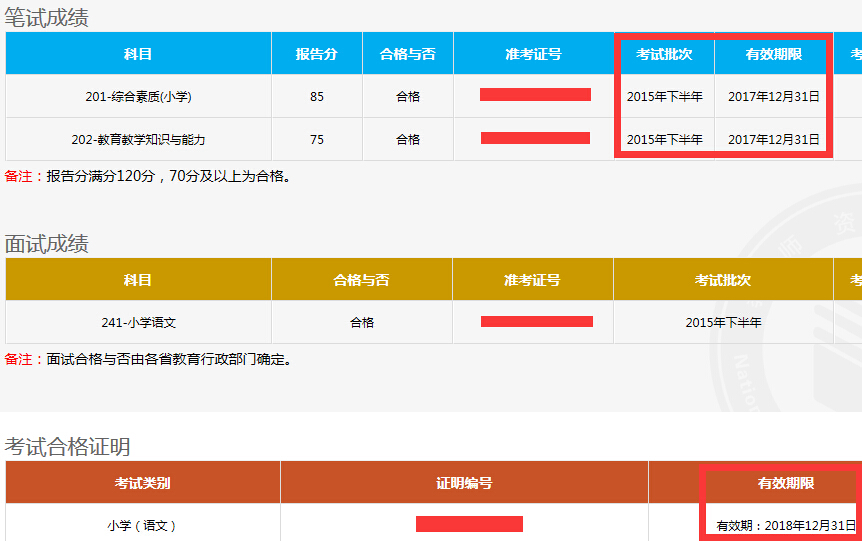Click the 面试成绩 section heading
The image size is (862, 541).
[x=47, y=244]
